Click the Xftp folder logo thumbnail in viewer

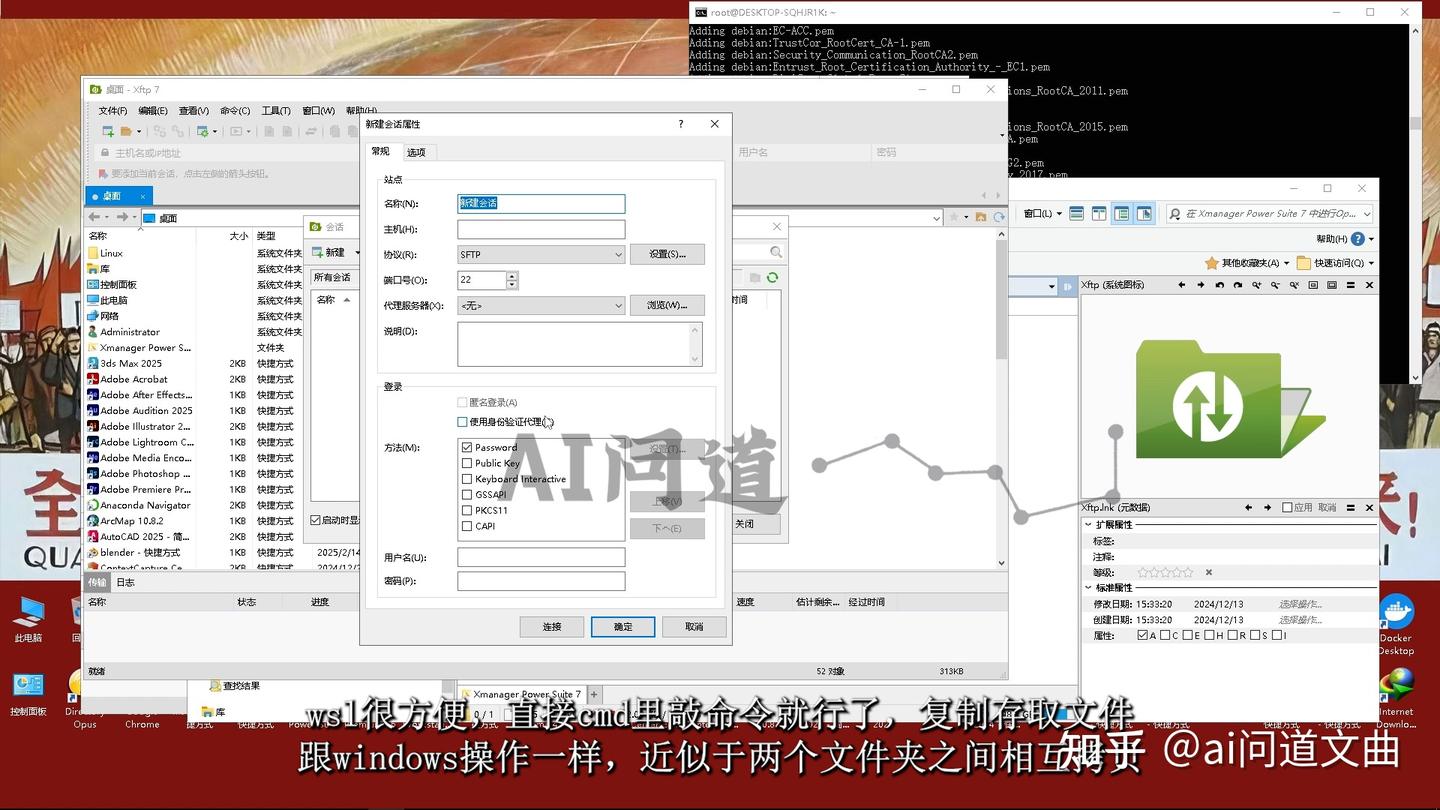coord(1230,399)
